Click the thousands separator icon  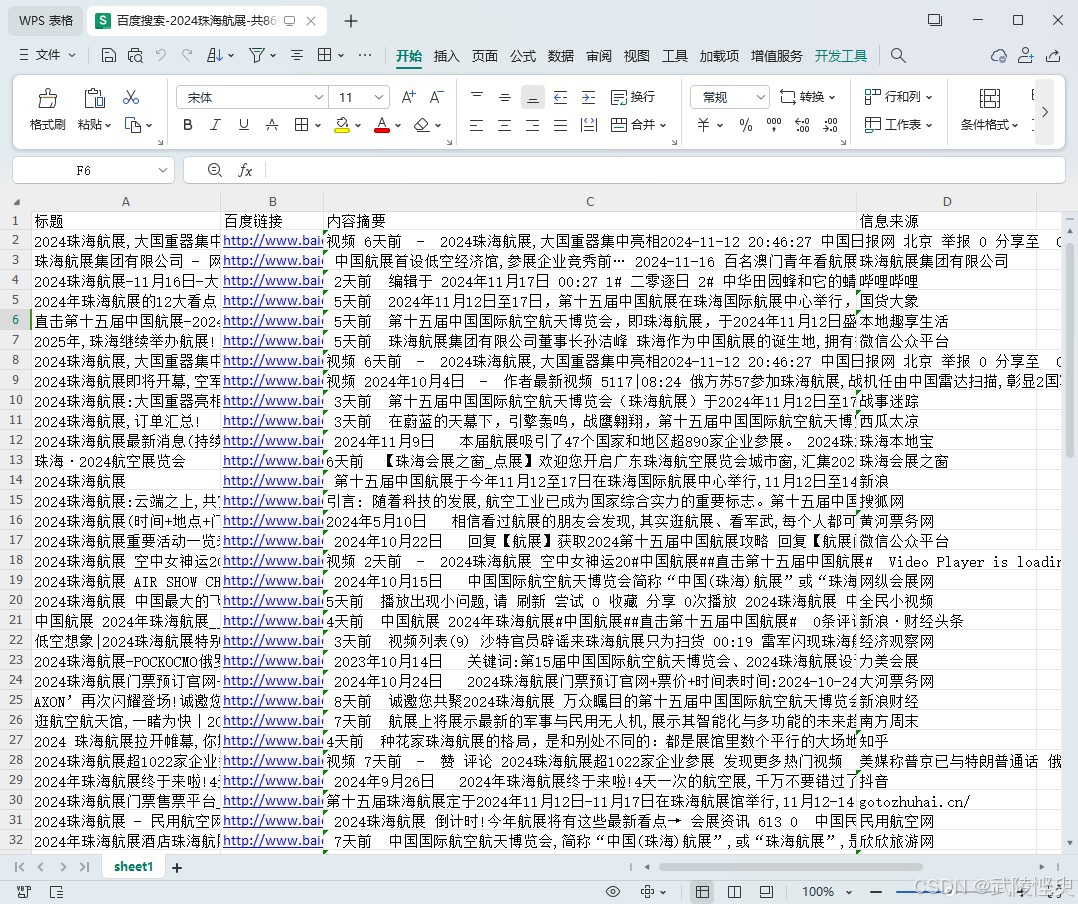coord(773,125)
